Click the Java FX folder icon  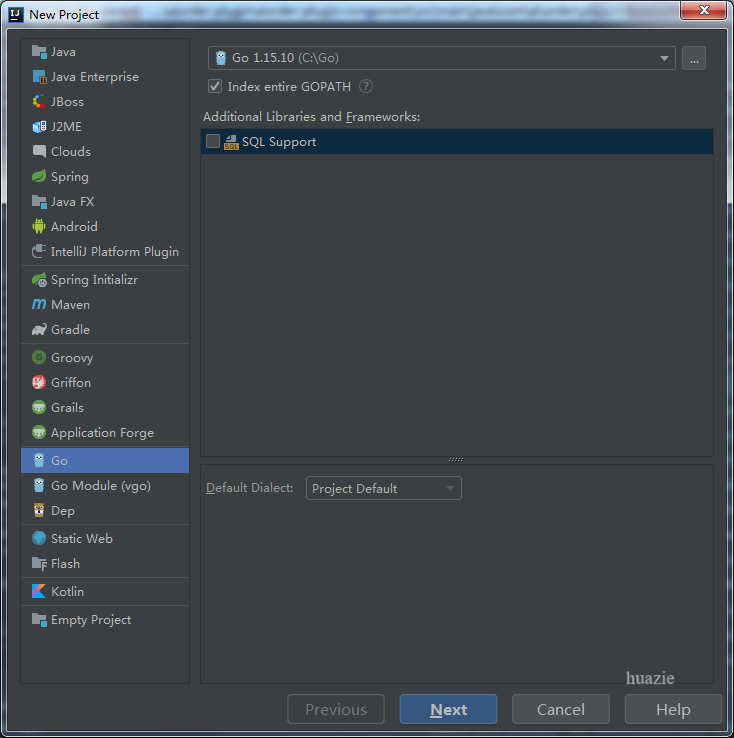39,201
